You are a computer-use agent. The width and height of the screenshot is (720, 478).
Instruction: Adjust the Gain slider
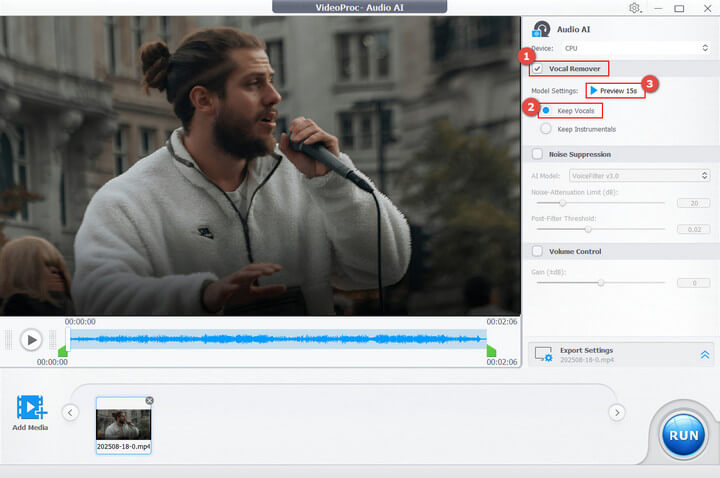[601, 282]
